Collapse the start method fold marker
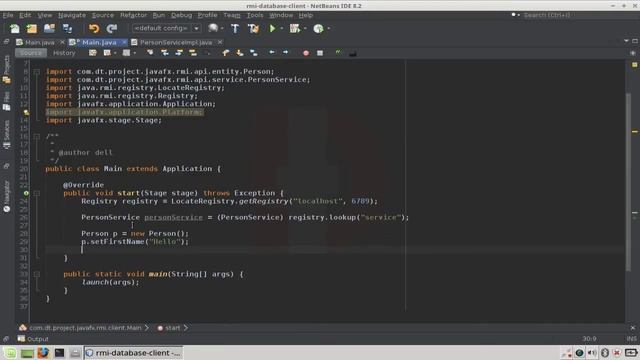Screen dimensions: 640x360 36,193
